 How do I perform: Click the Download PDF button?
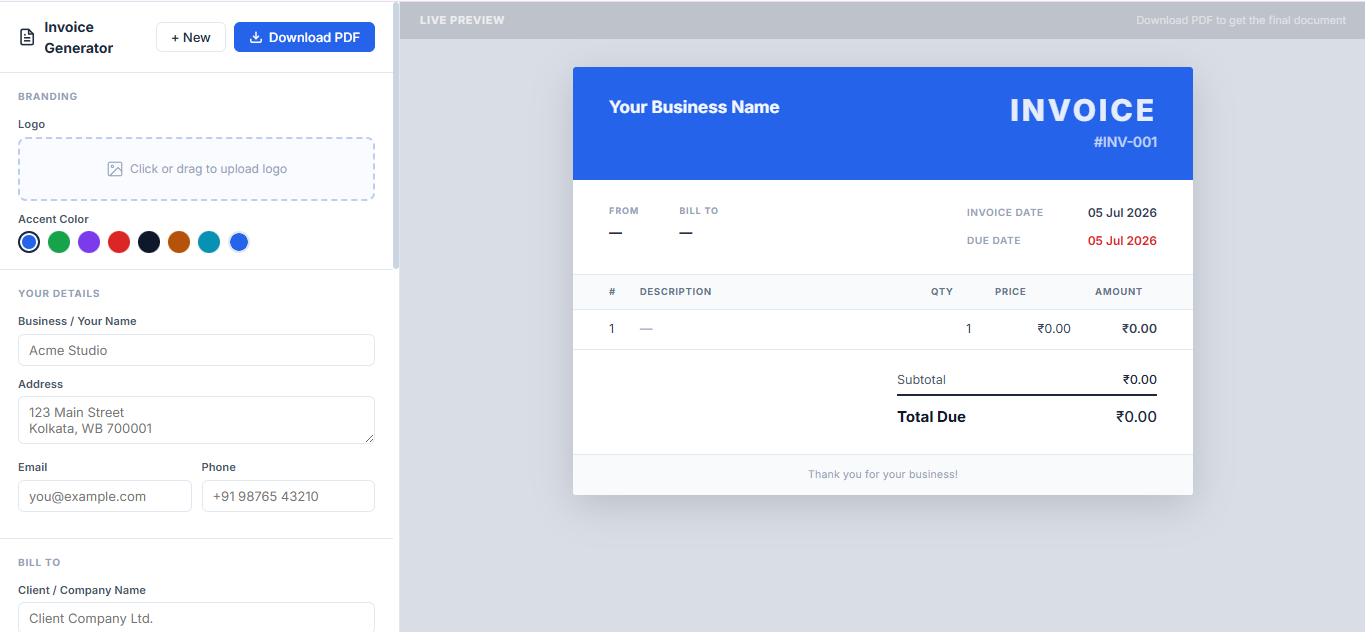(x=304, y=37)
